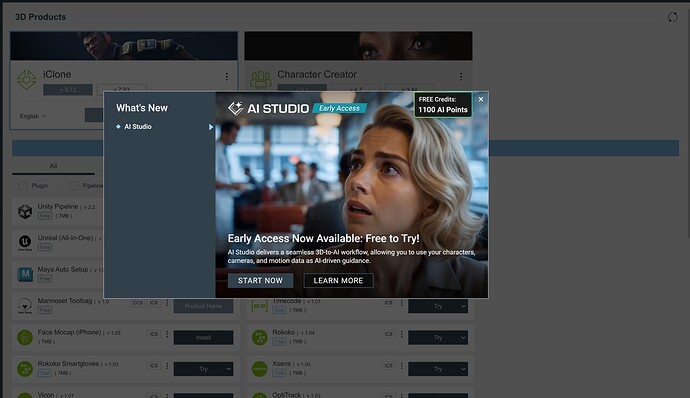Image resolution: width=690 pixels, height=398 pixels.
Task: Click the CC5 tag on Marmoset Toolbag
Action: [x=138, y=303]
